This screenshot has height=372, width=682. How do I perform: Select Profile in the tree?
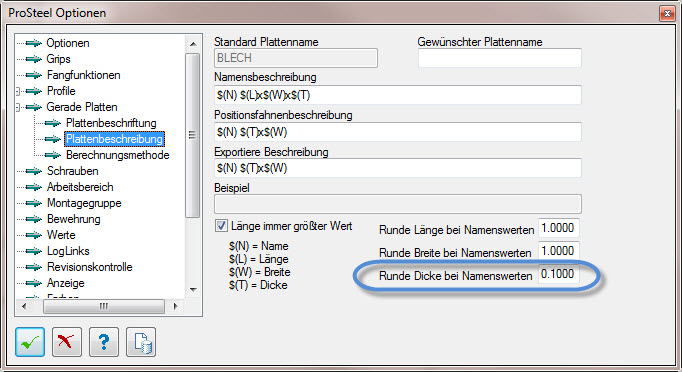point(61,91)
